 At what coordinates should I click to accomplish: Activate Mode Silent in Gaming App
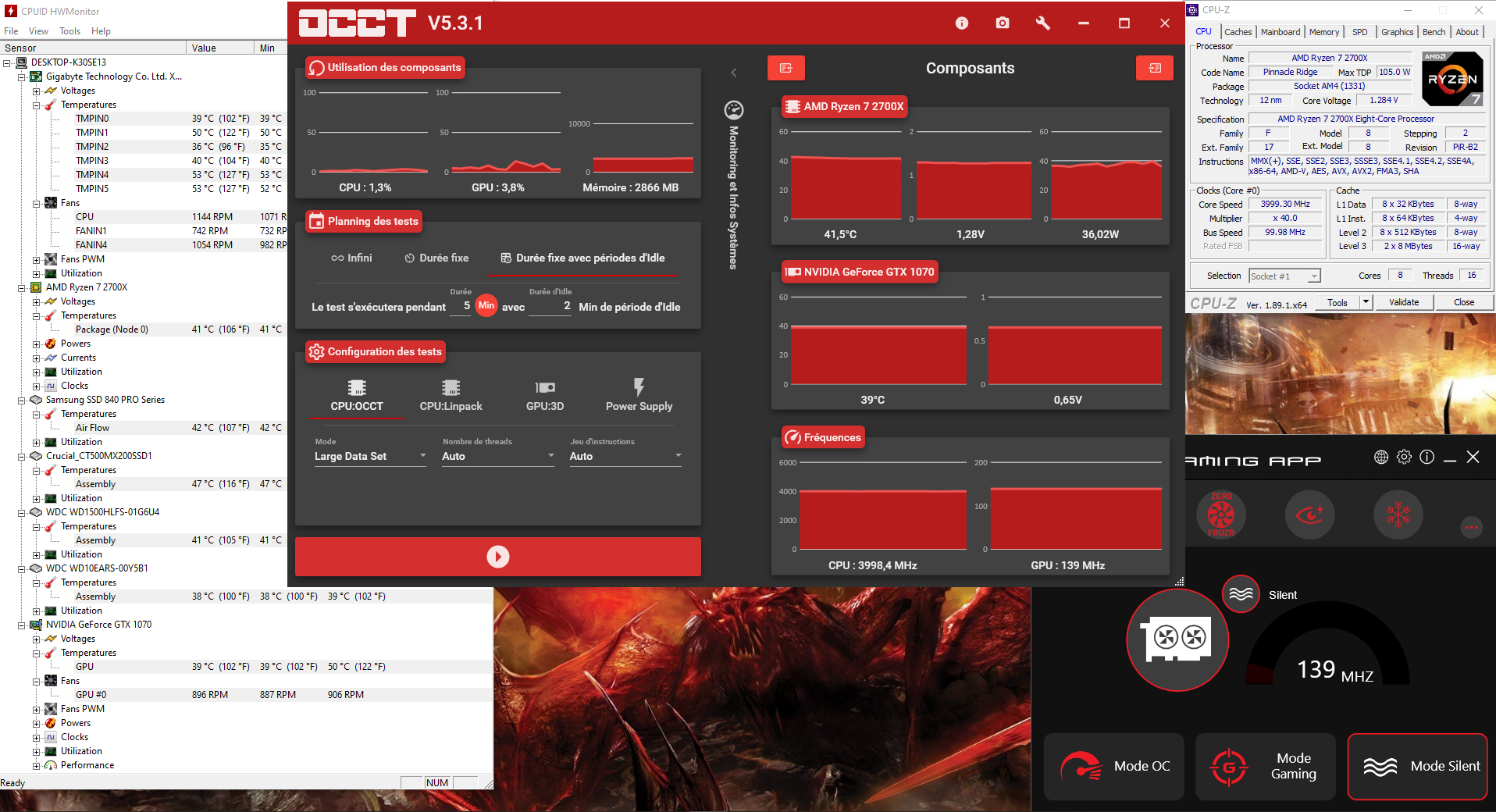(x=1417, y=767)
